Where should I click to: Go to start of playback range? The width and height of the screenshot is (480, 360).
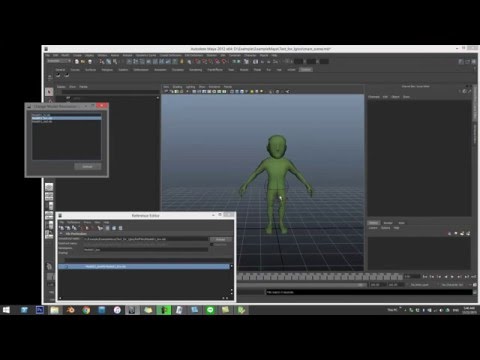pos(425,277)
